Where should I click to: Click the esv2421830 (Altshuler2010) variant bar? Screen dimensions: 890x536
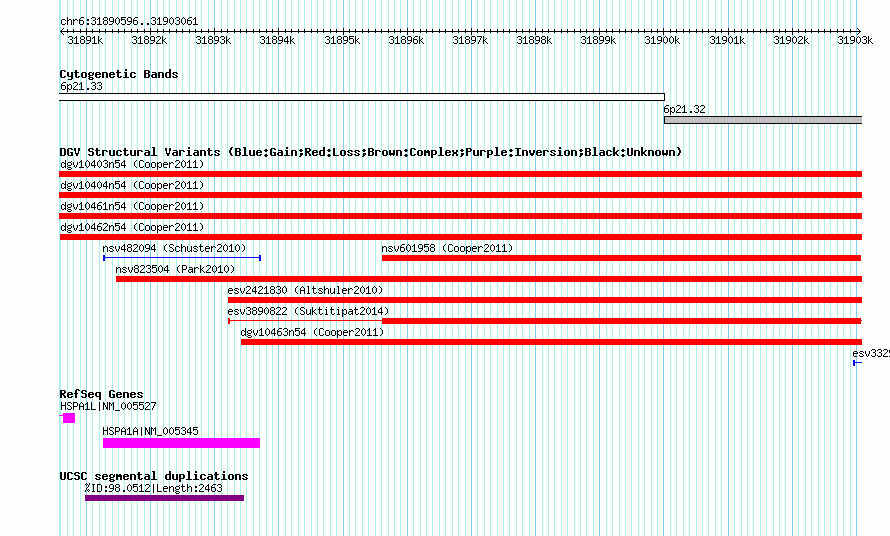[545, 300]
